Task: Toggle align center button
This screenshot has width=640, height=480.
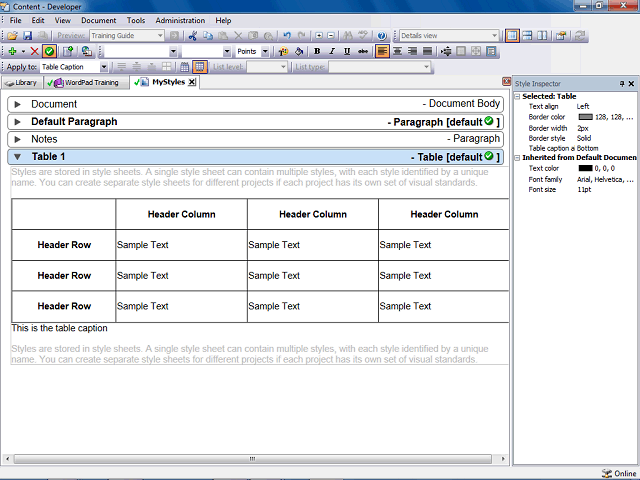Action: pyautogui.click(x=397, y=51)
